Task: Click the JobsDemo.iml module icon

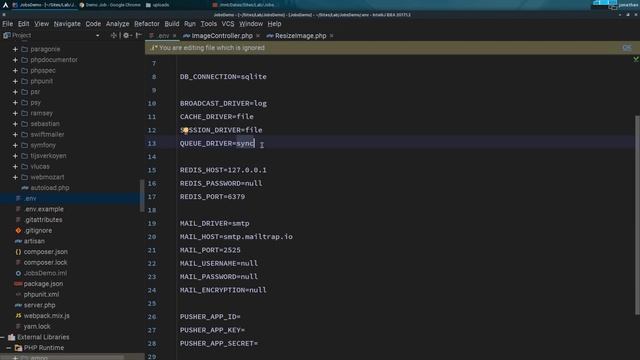Action: point(18,273)
